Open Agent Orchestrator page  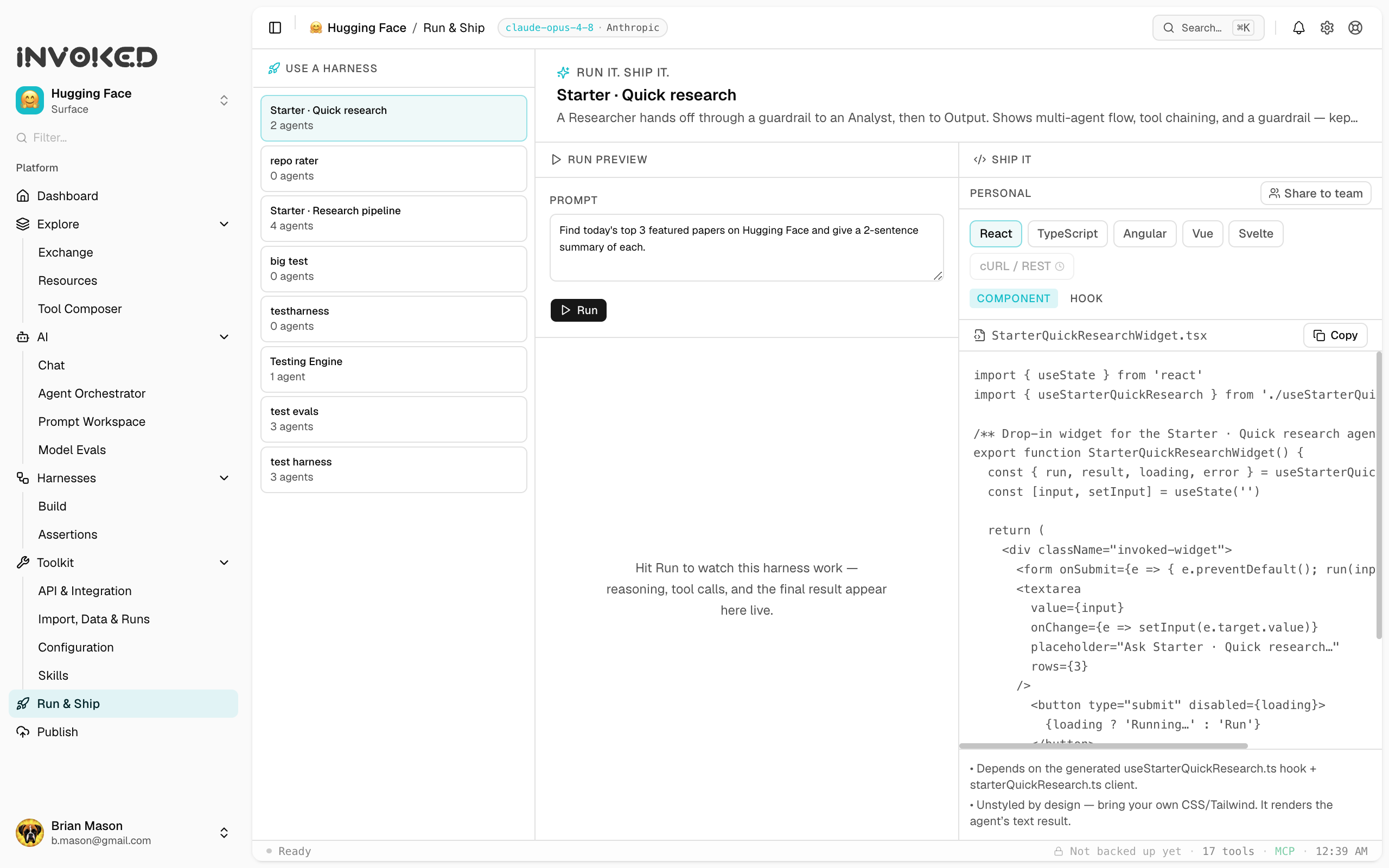92,393
